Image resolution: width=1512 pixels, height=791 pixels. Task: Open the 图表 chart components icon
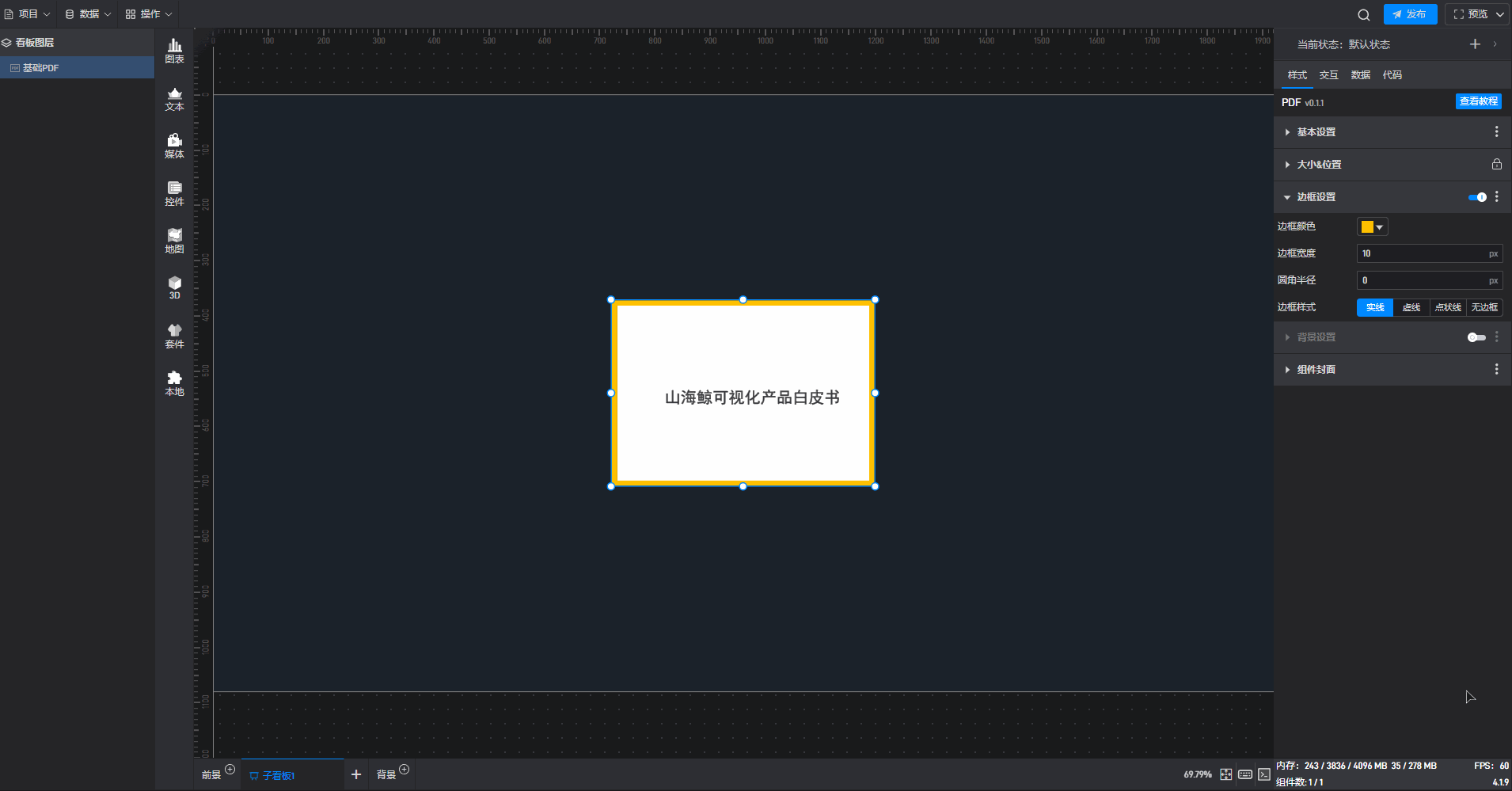[x=174, y=51]
